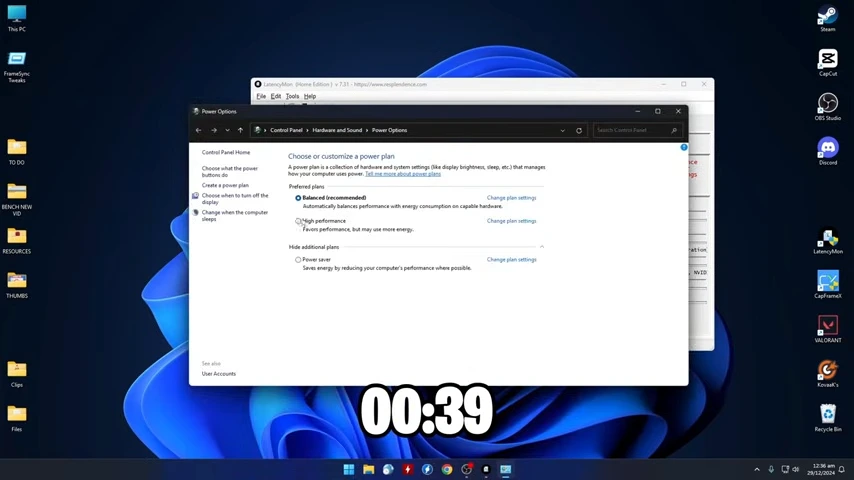Expand address bar history dropdown
854x480 pixels.
point(562,131)
